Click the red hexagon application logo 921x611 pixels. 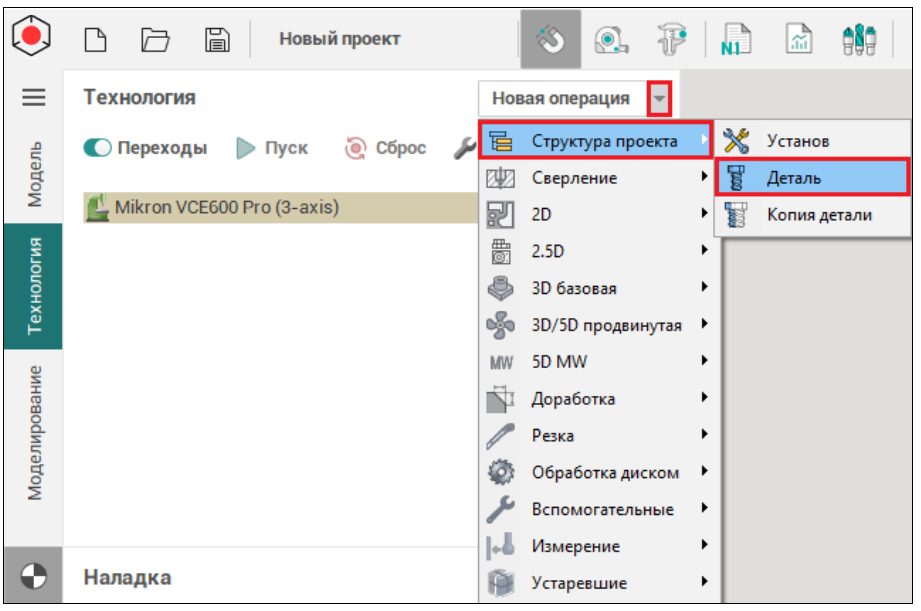tap(33, 38)
